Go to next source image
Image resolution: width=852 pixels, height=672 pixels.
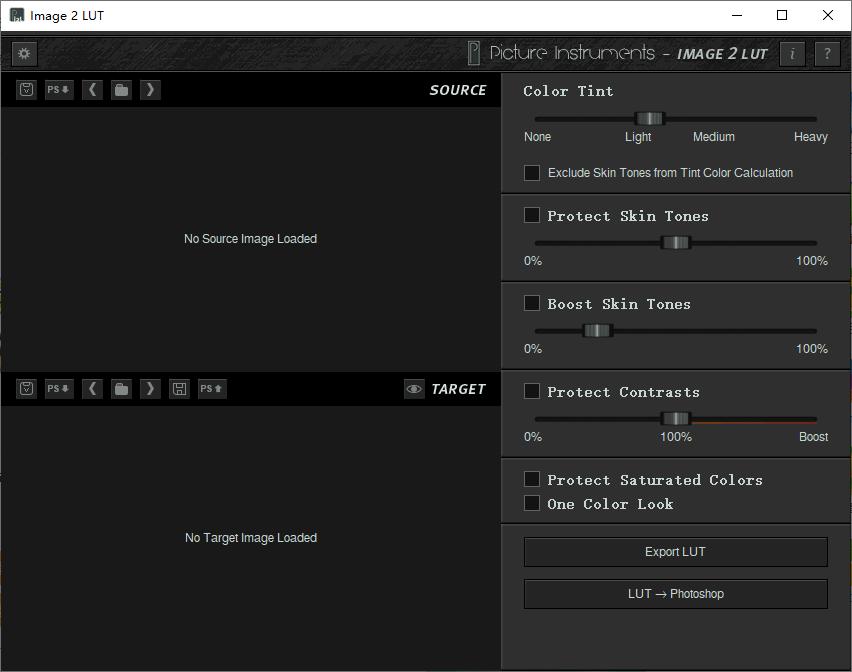150,90
